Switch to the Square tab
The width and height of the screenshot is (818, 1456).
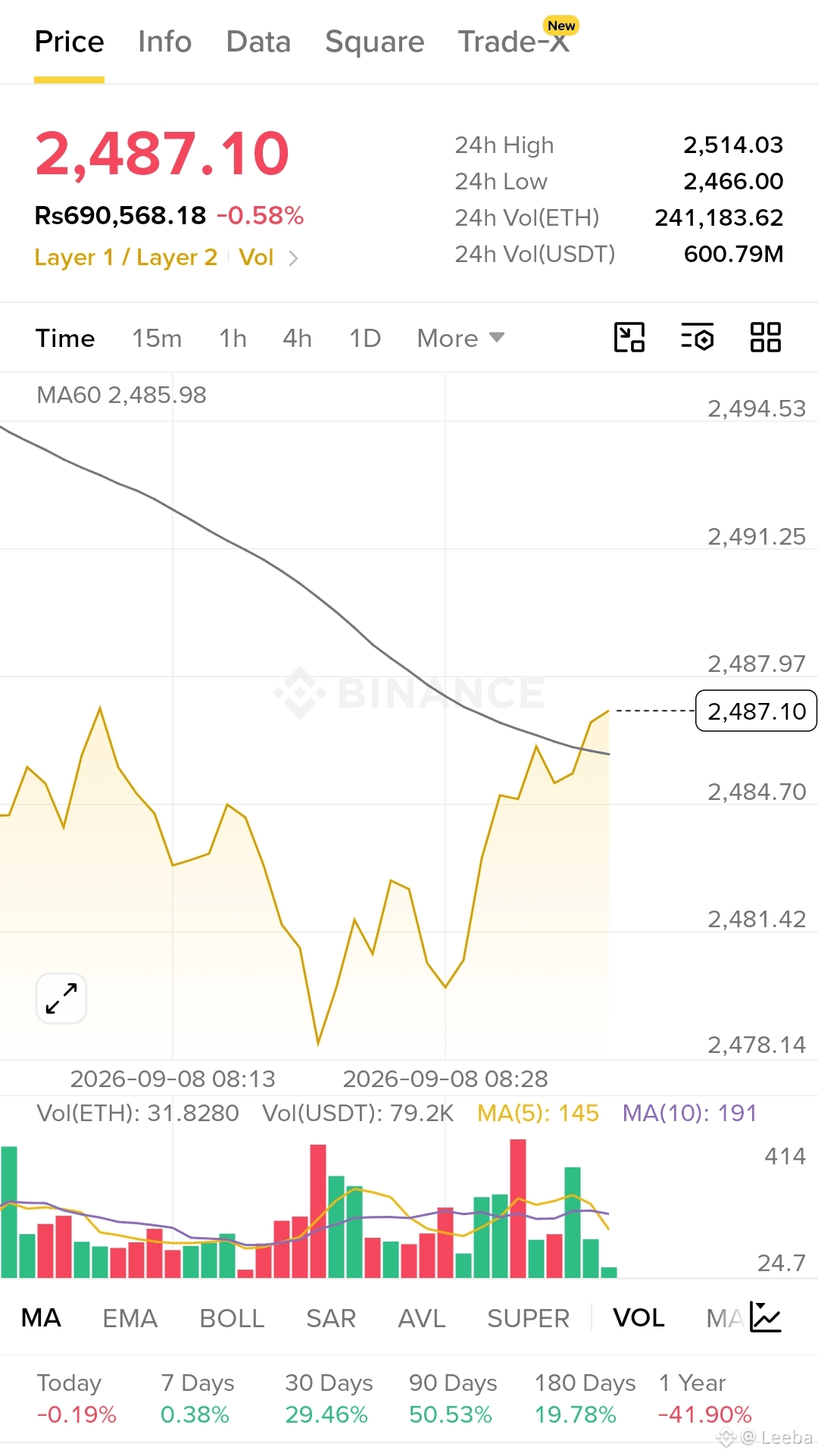click(x=374, y=42)
